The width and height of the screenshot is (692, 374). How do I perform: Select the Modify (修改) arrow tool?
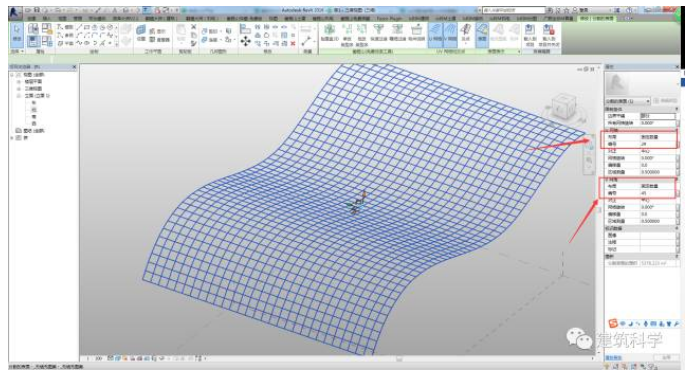pos(17,34)
